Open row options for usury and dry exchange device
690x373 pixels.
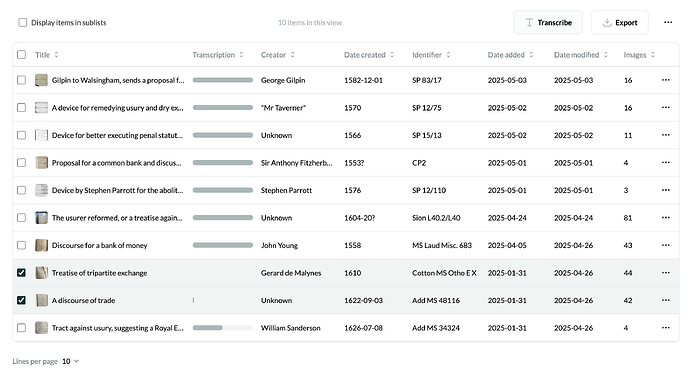[665, 108]
